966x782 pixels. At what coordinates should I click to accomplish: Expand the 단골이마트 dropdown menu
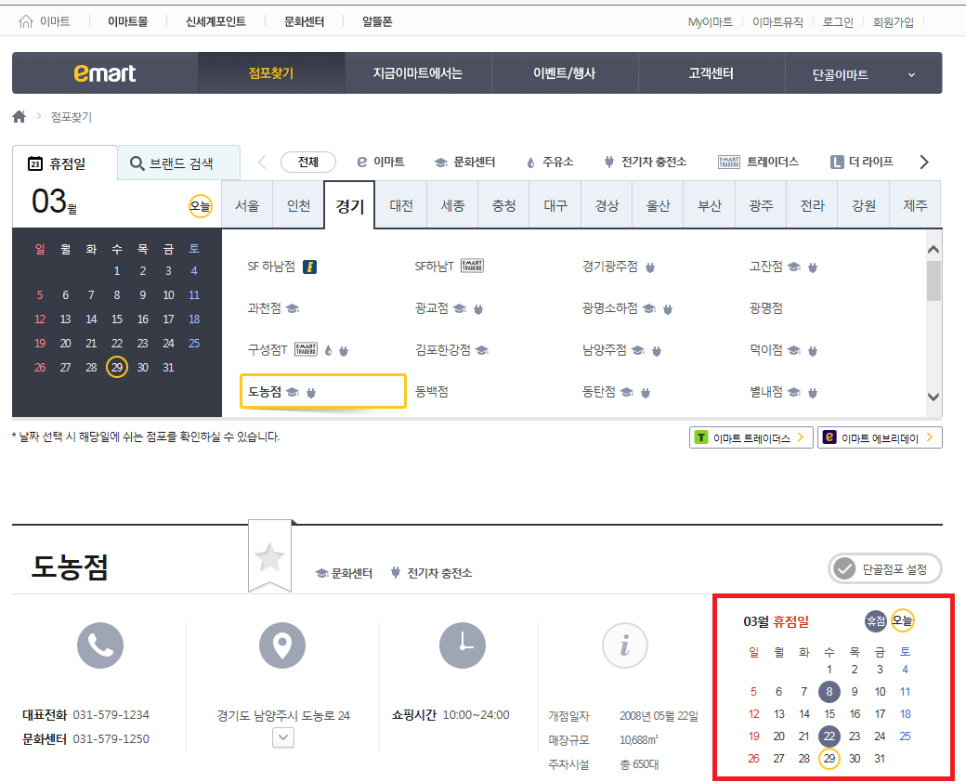click(x=864, y=74)
